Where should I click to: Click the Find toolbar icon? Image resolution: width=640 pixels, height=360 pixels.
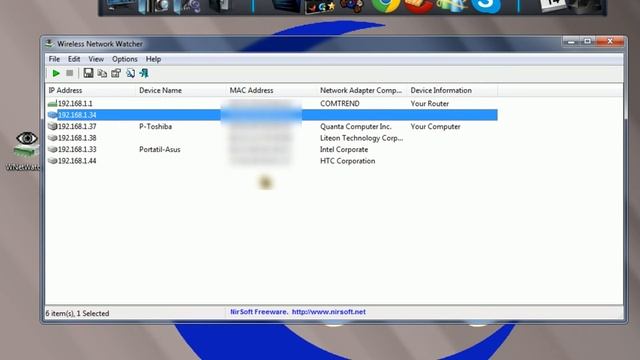click(x=130, y=73)
